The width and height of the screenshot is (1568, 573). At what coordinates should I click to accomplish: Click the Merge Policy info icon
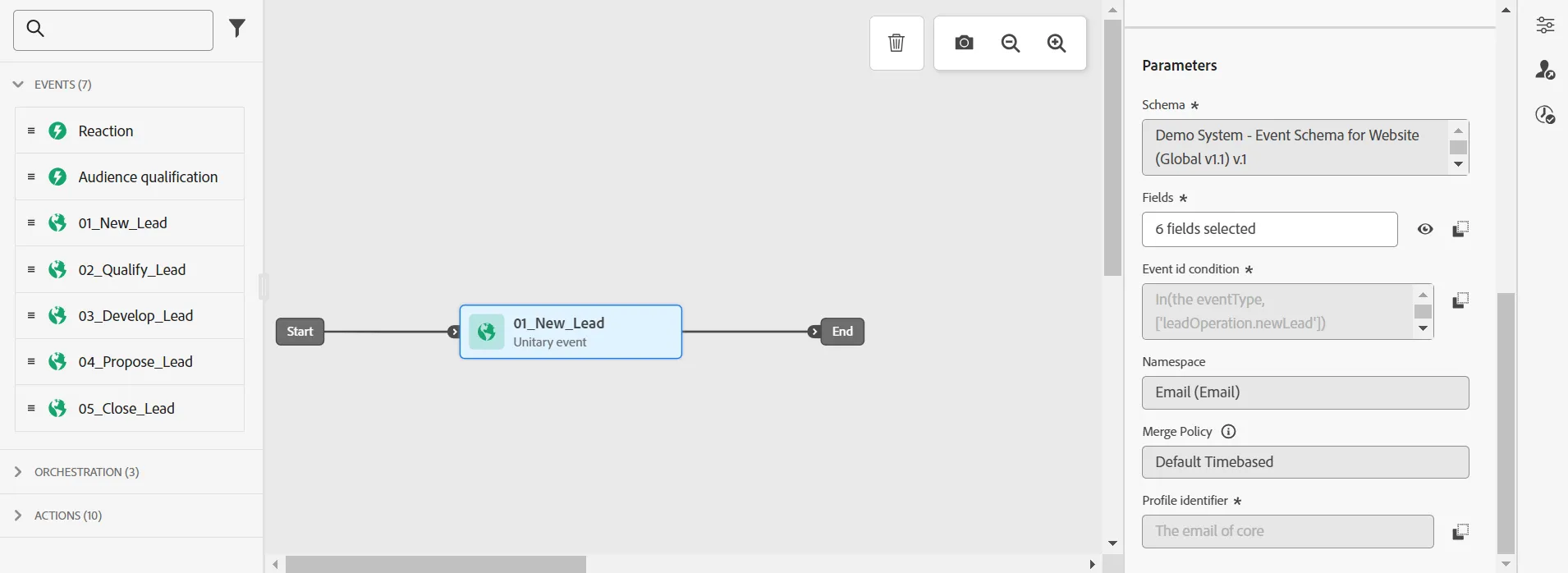click(x=1229, y=432)
